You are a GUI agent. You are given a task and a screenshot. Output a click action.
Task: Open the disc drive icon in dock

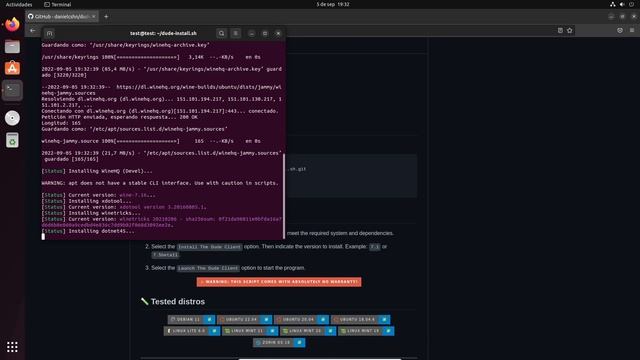point(12,118)
